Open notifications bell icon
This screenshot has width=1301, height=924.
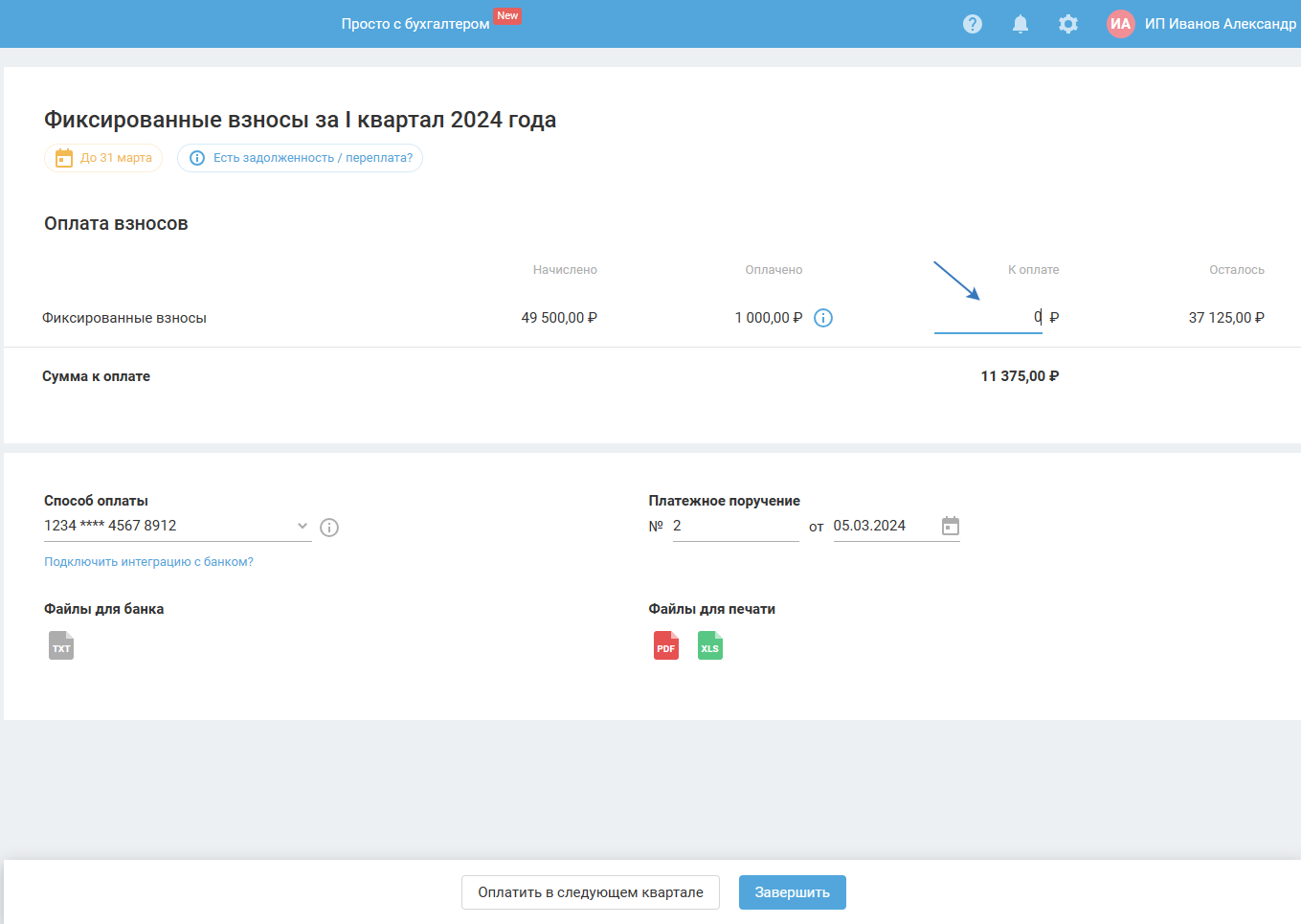[1021, 24]
